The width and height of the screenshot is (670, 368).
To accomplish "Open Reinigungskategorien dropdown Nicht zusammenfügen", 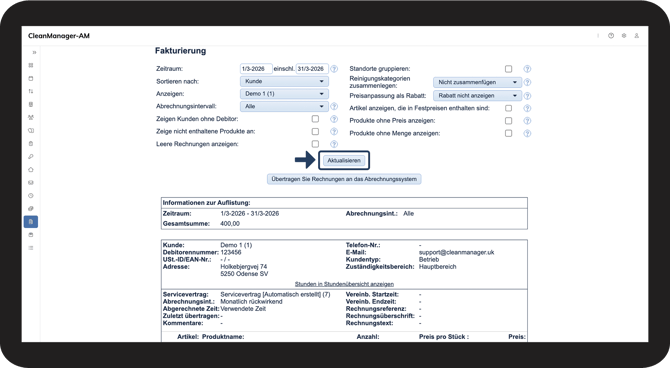I will (x=477, y=82).
